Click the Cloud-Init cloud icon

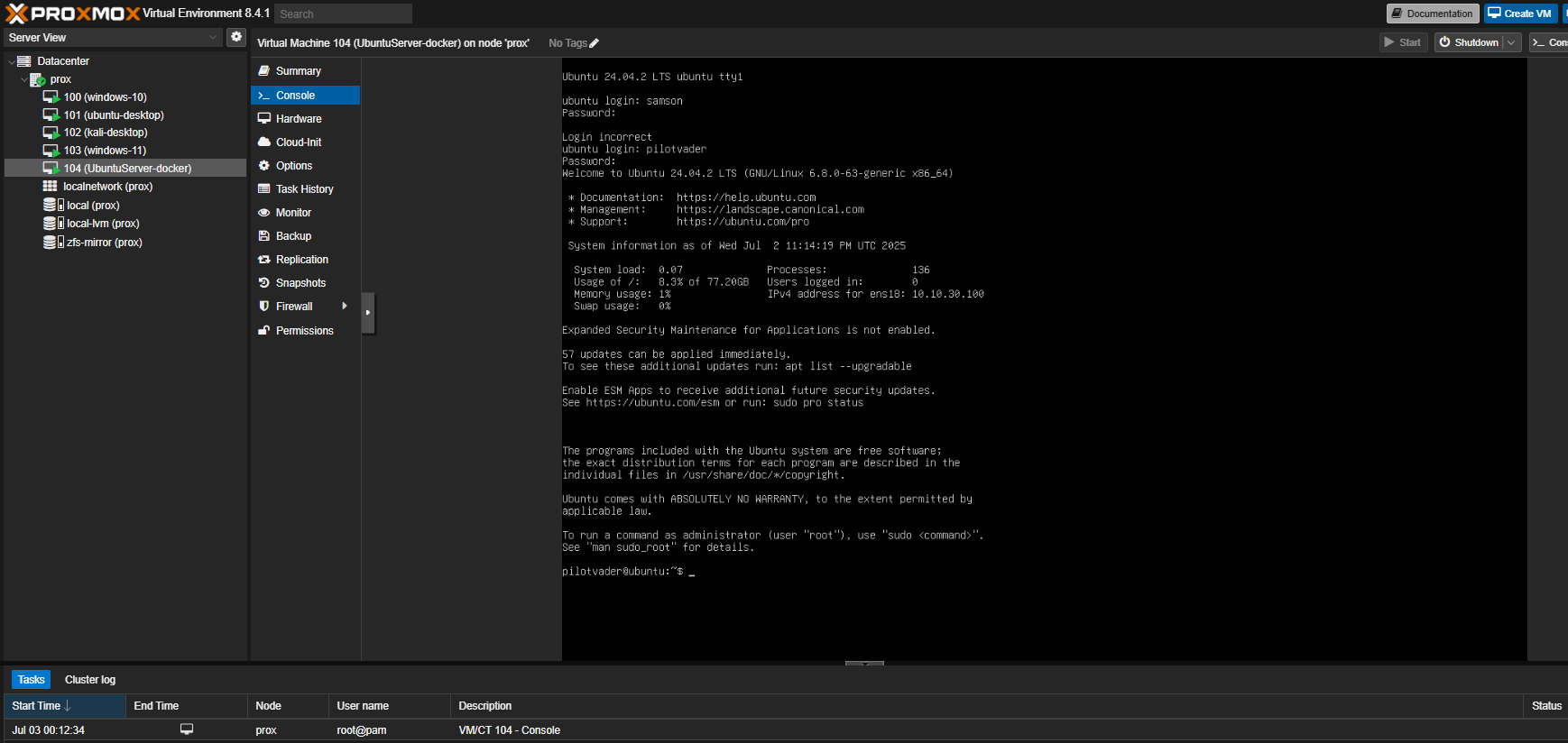tap(264, 142)
